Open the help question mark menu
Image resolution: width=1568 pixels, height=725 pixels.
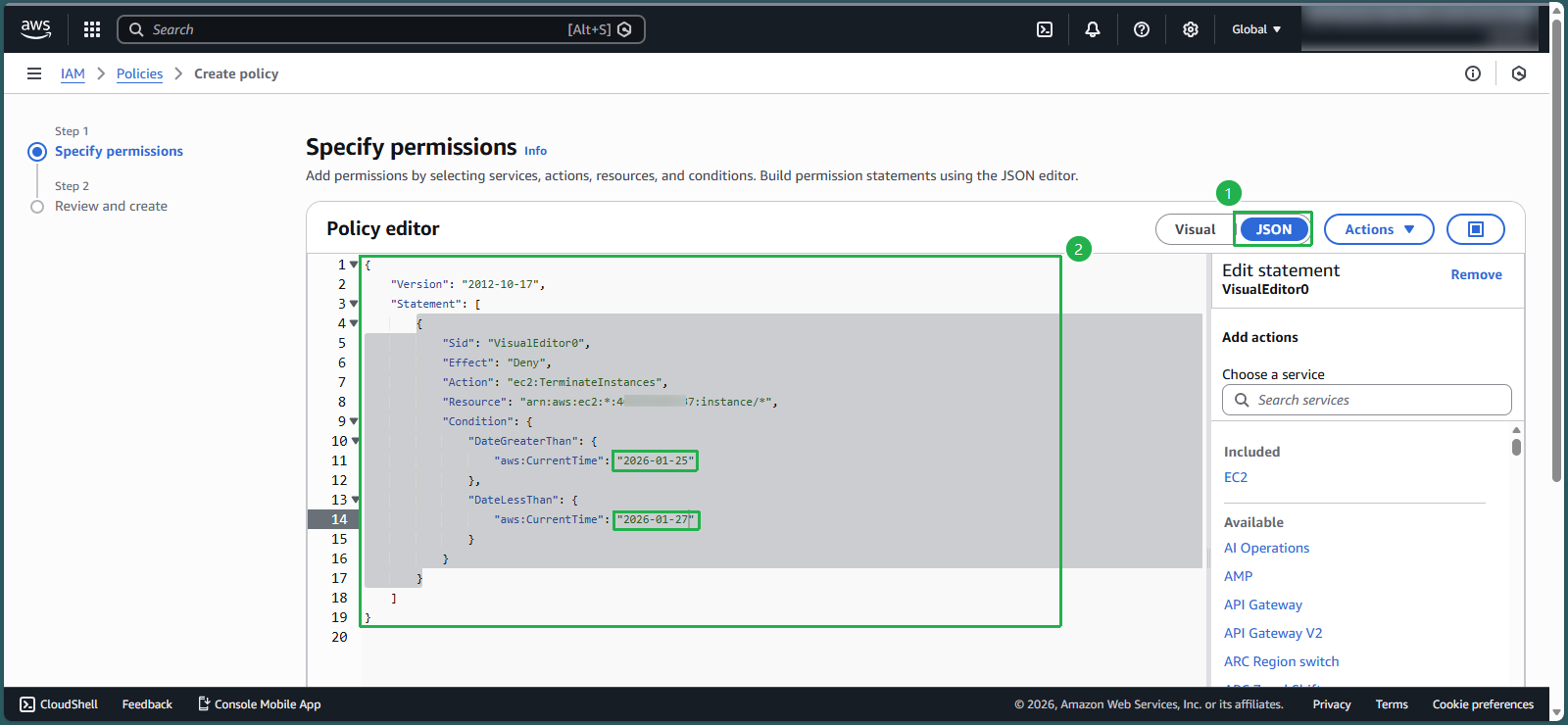coord(1142,29)
